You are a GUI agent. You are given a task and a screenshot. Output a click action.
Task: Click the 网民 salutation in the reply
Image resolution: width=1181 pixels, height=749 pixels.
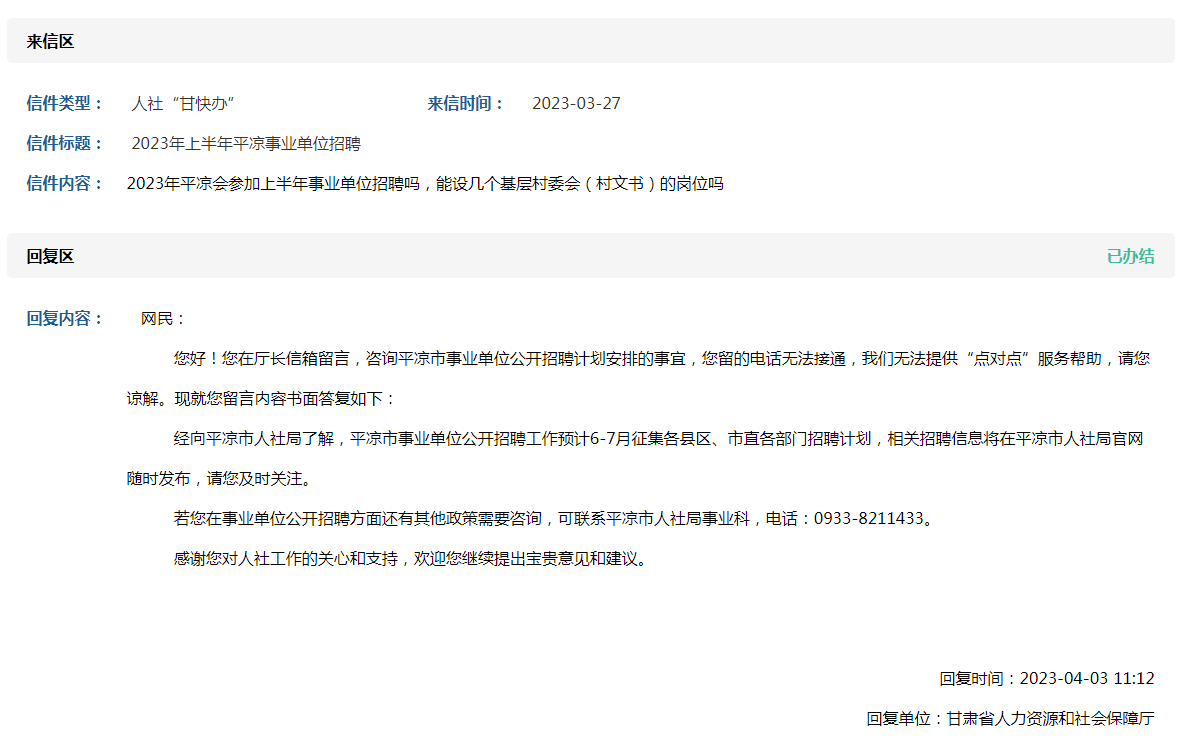pos(164,319)
